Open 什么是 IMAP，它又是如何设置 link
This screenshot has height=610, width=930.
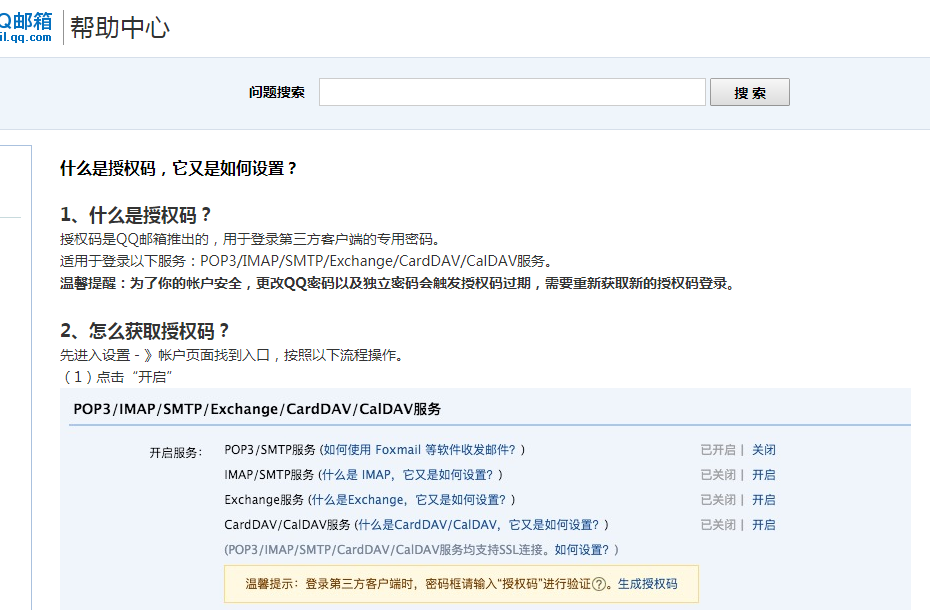click(x=407, y=475)
